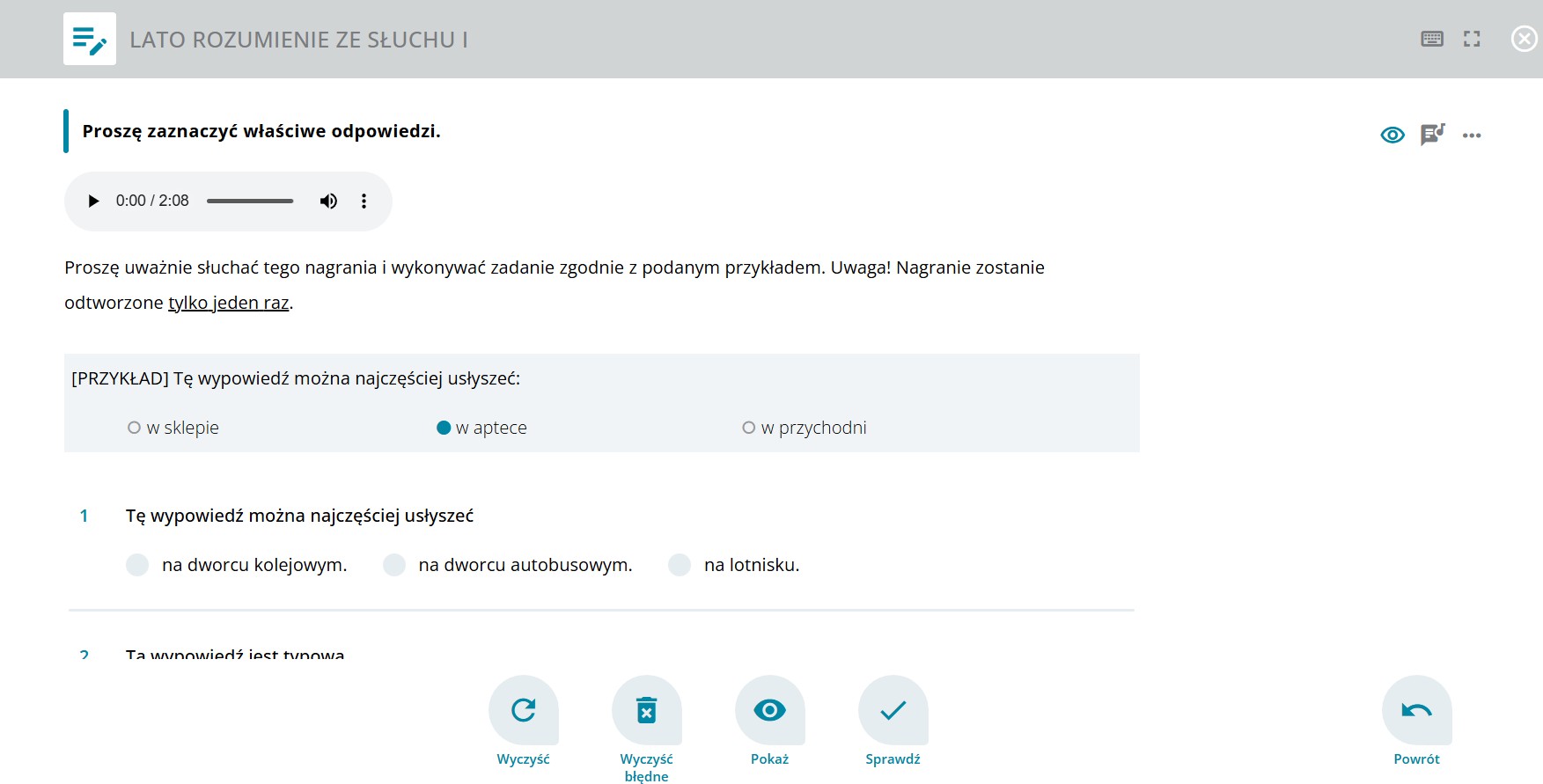Viewport: 1543px width, 784px height.
Task: Mute the audio player volume
Action: [x=328, y=201]
